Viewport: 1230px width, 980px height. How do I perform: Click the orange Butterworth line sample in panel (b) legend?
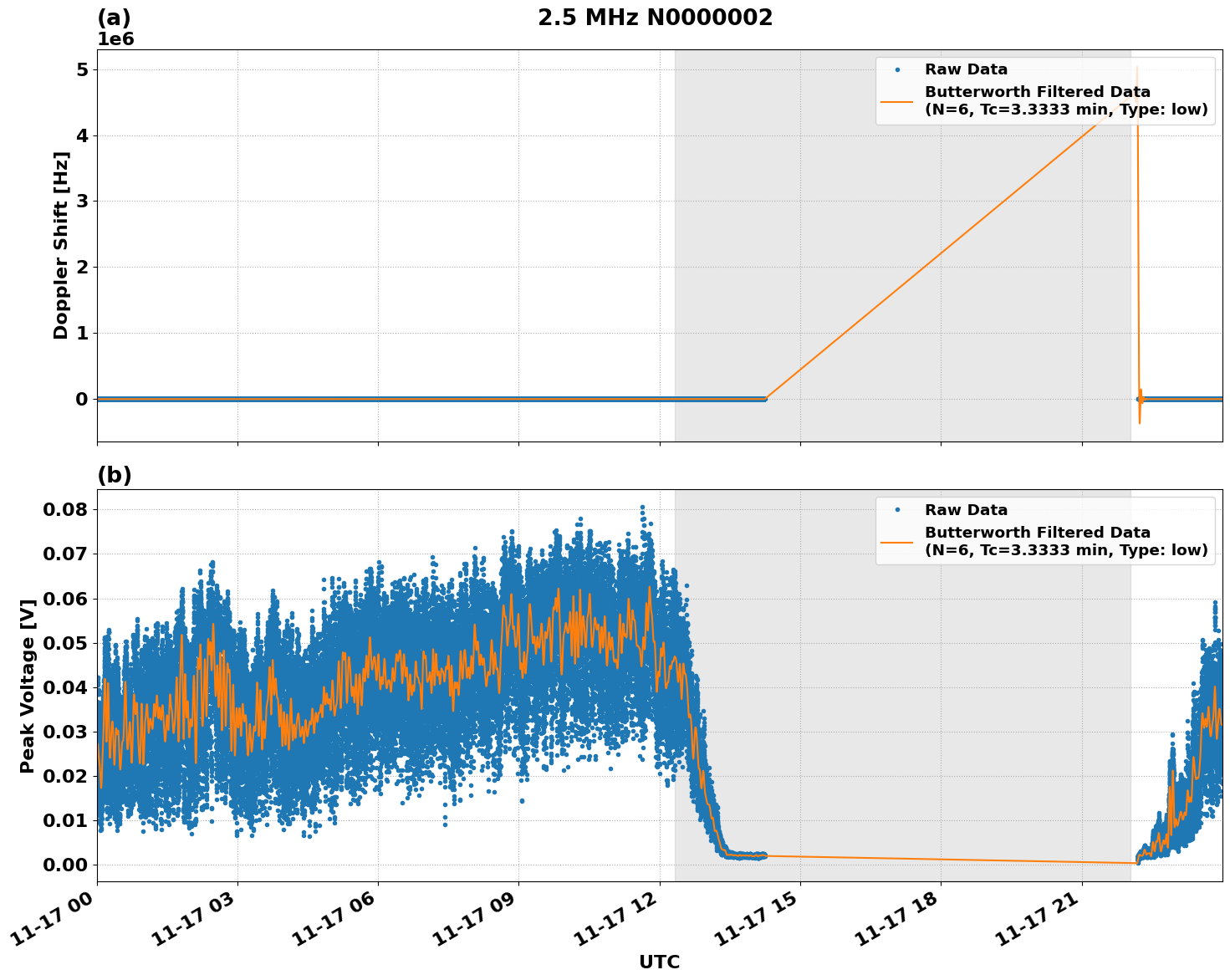[897, 542]
